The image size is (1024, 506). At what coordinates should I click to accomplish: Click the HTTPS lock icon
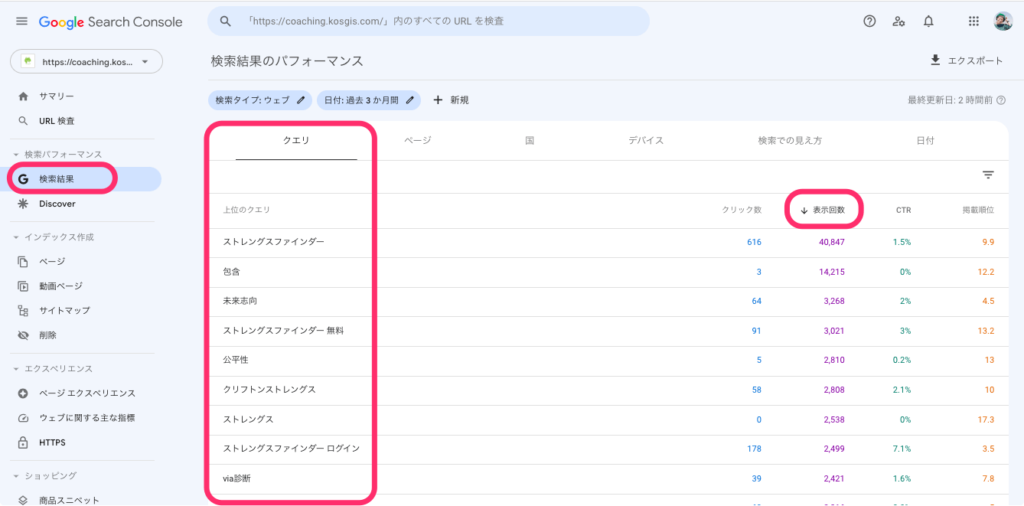point(24,443)
